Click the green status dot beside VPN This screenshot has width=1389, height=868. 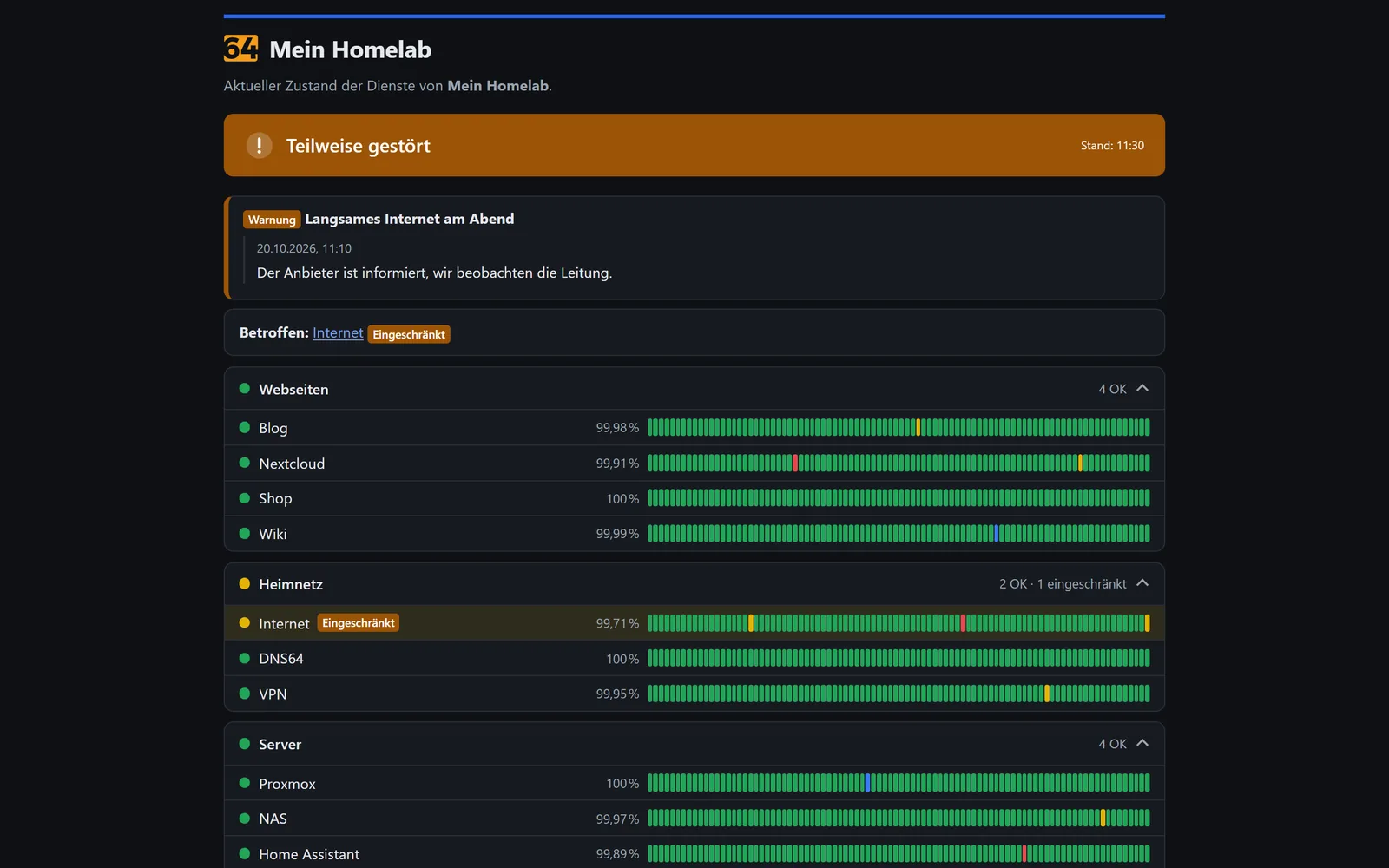point(245,694)
